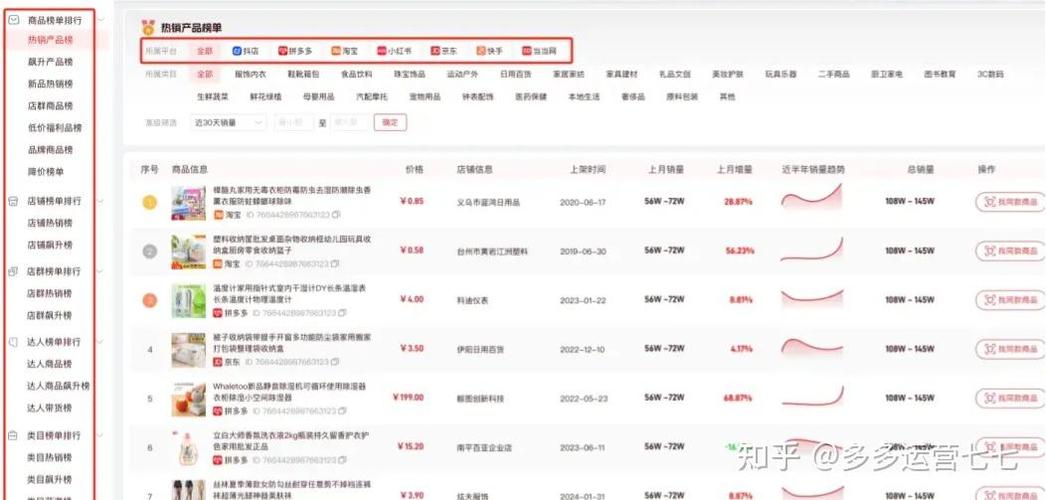Click the 店群榜单排行 icon in sidebar
The image size is (1046, 500).
[13, 271]
